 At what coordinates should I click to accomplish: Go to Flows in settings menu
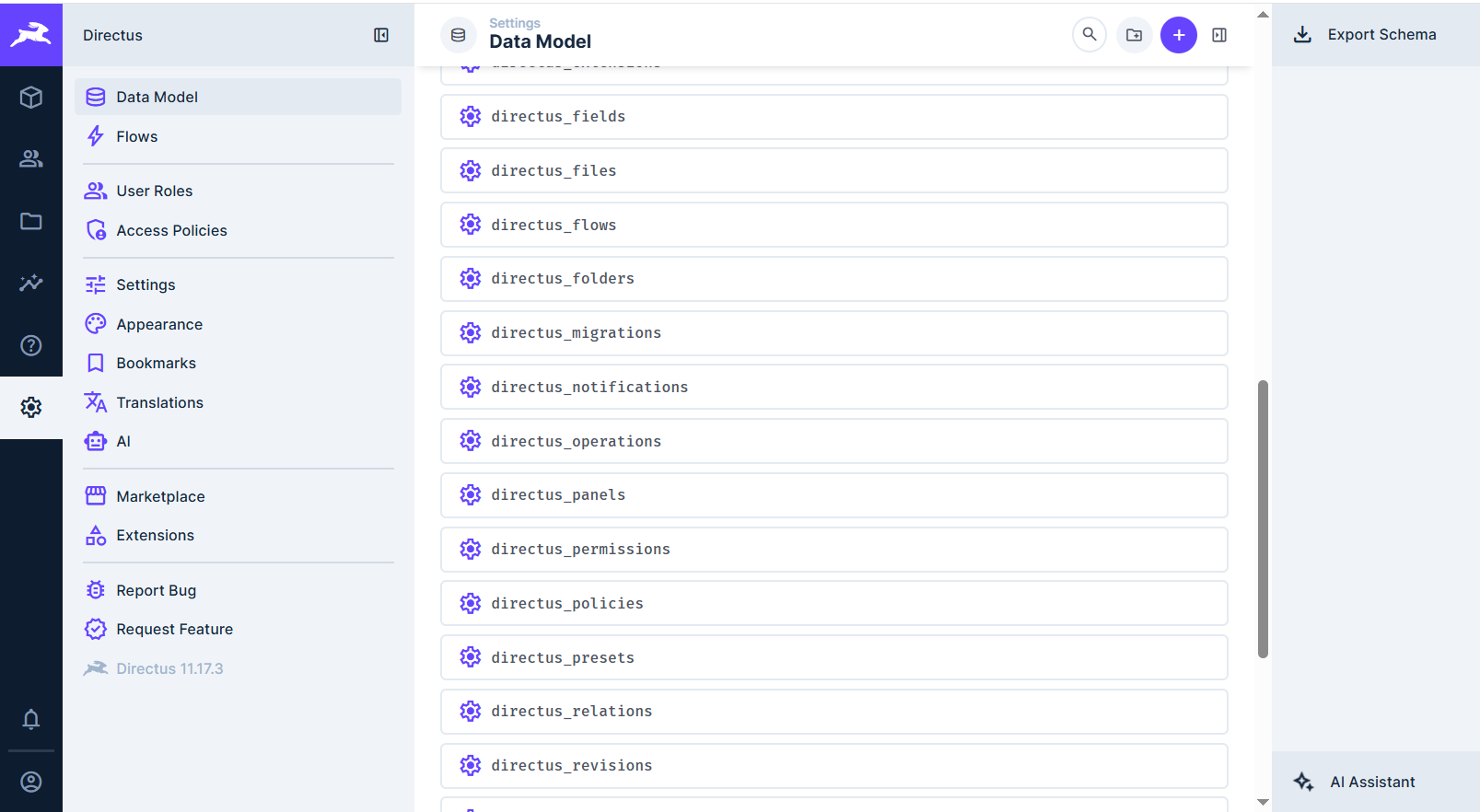click(x=136, y=136)
